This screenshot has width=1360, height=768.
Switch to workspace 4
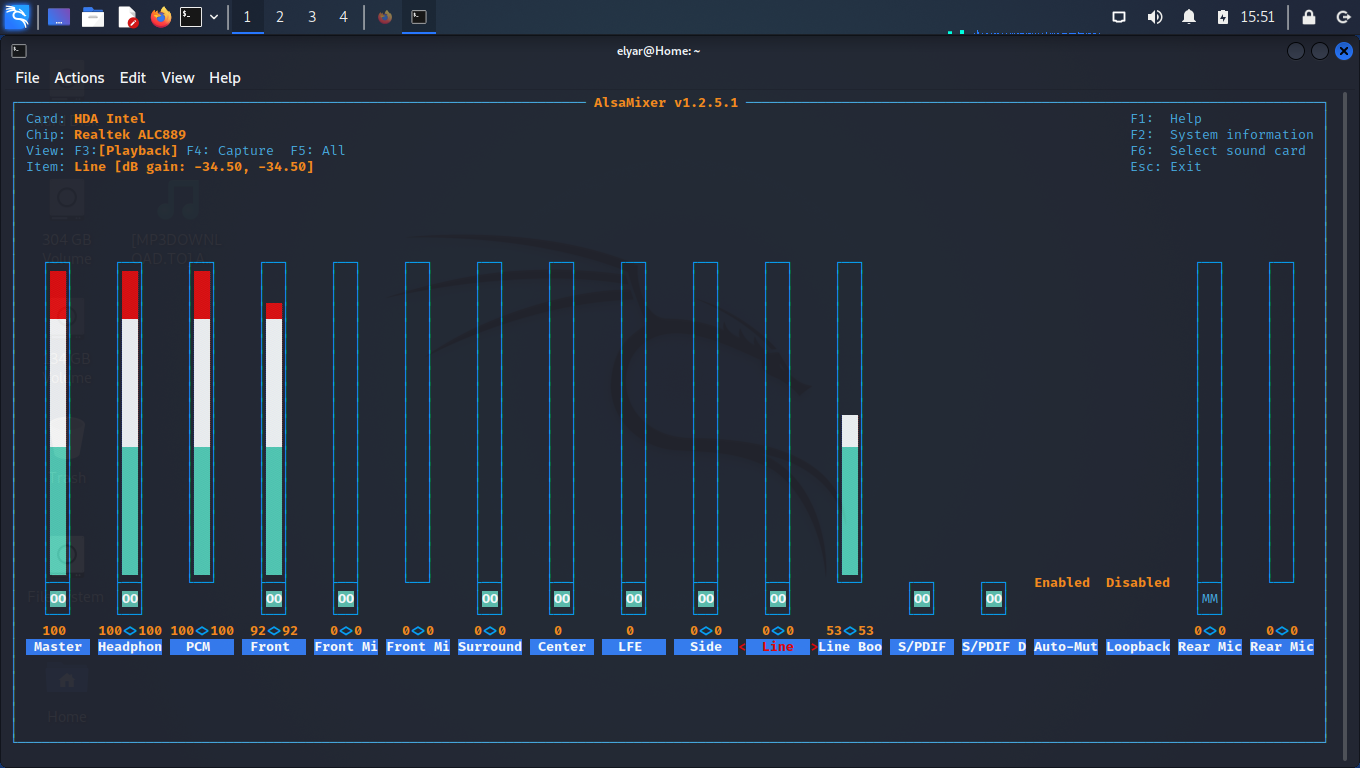(344, 17)
